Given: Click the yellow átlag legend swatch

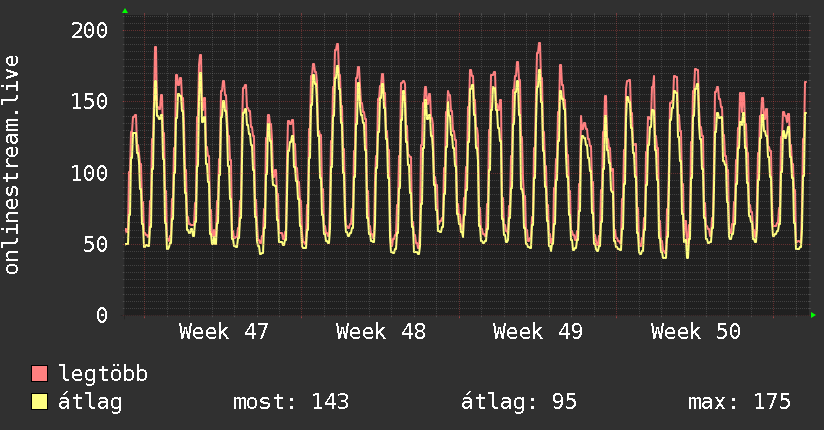Looking at the screenshot, I should (39, 401).
